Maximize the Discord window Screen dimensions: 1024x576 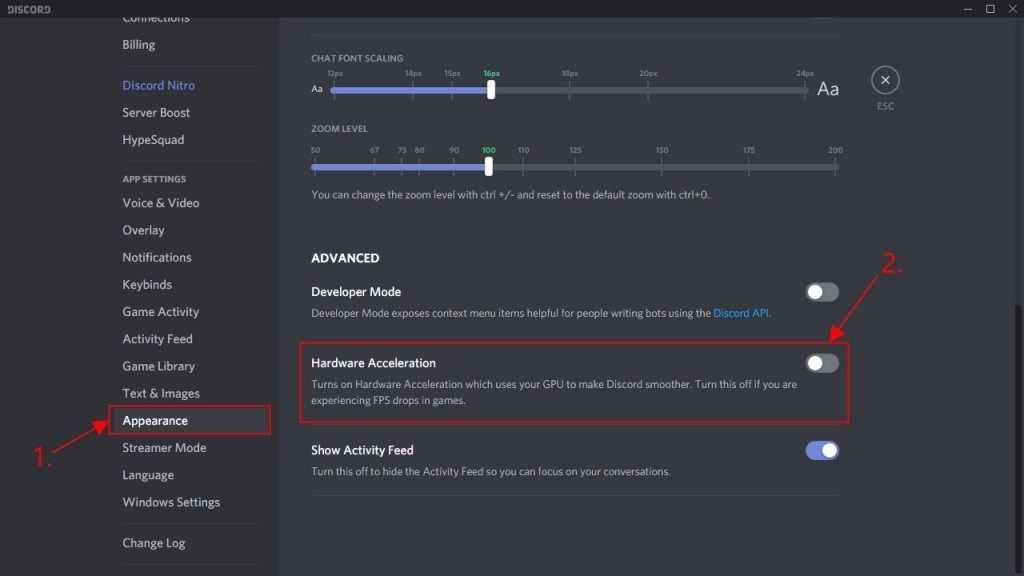pyautogui.click(x=990, y=9)
